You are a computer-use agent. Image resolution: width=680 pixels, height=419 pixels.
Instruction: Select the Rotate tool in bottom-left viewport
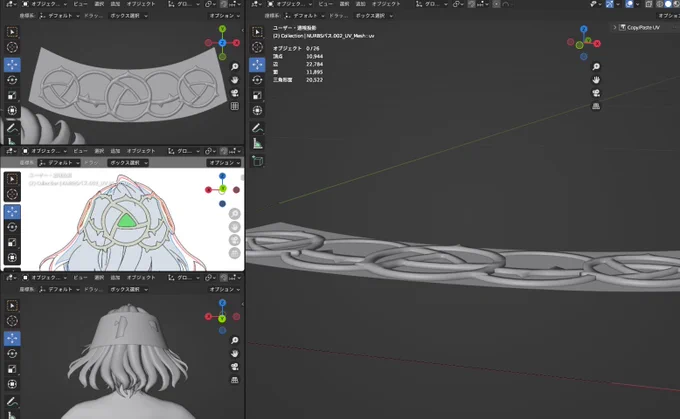coord(12,354)
